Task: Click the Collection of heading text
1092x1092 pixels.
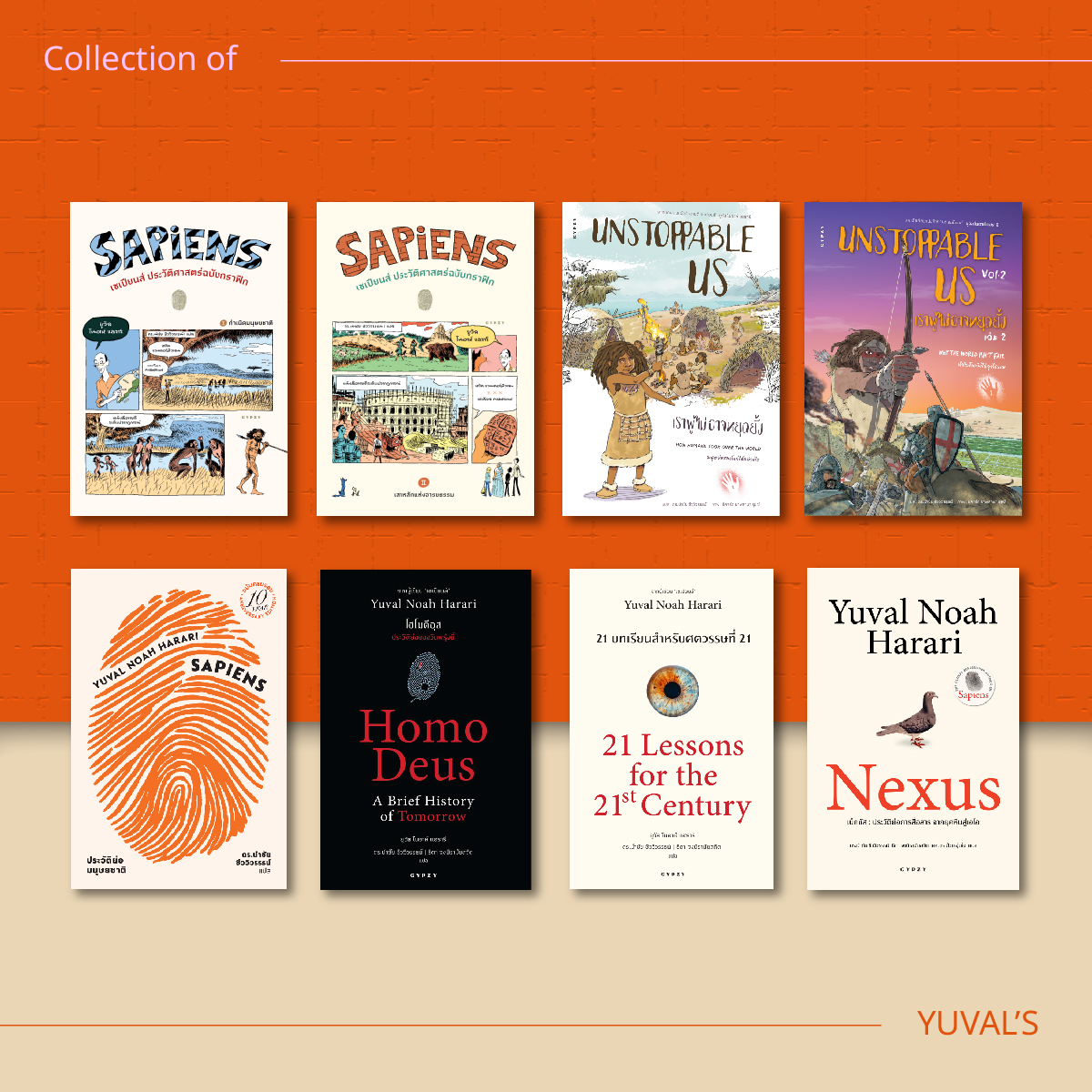Action: (x=140, y=59)
